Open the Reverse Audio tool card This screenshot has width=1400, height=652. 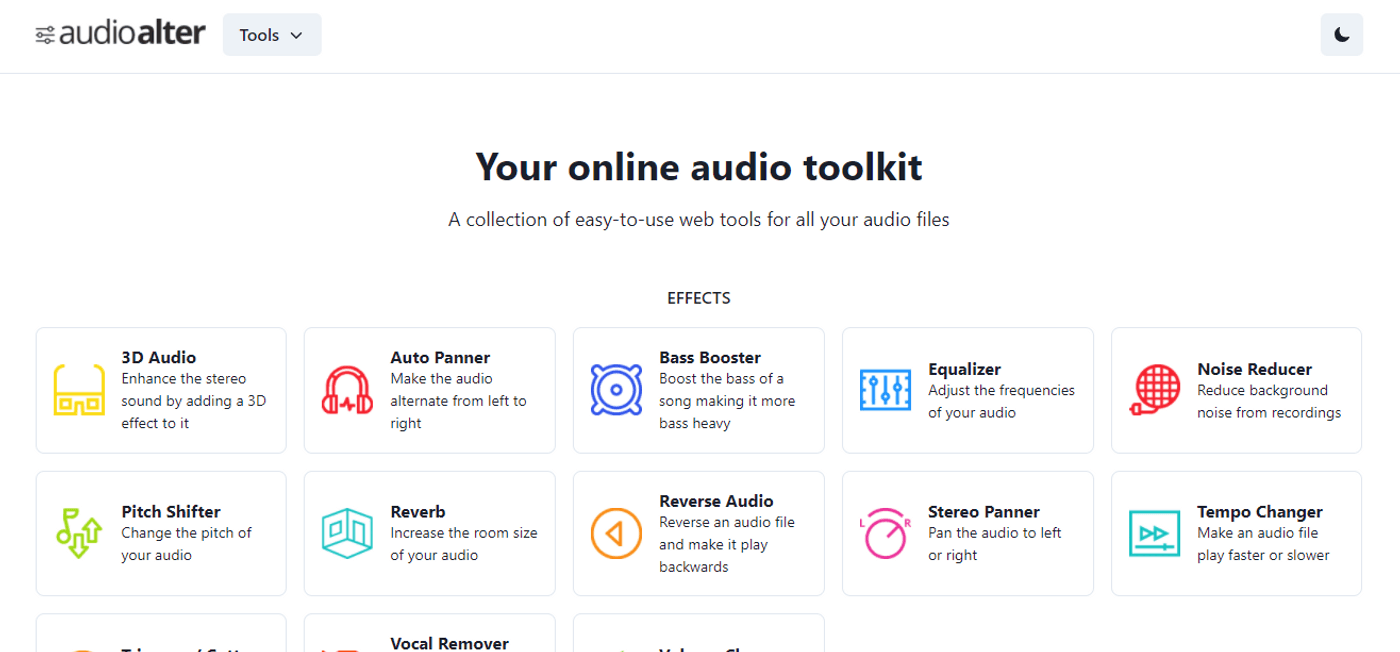698,533
